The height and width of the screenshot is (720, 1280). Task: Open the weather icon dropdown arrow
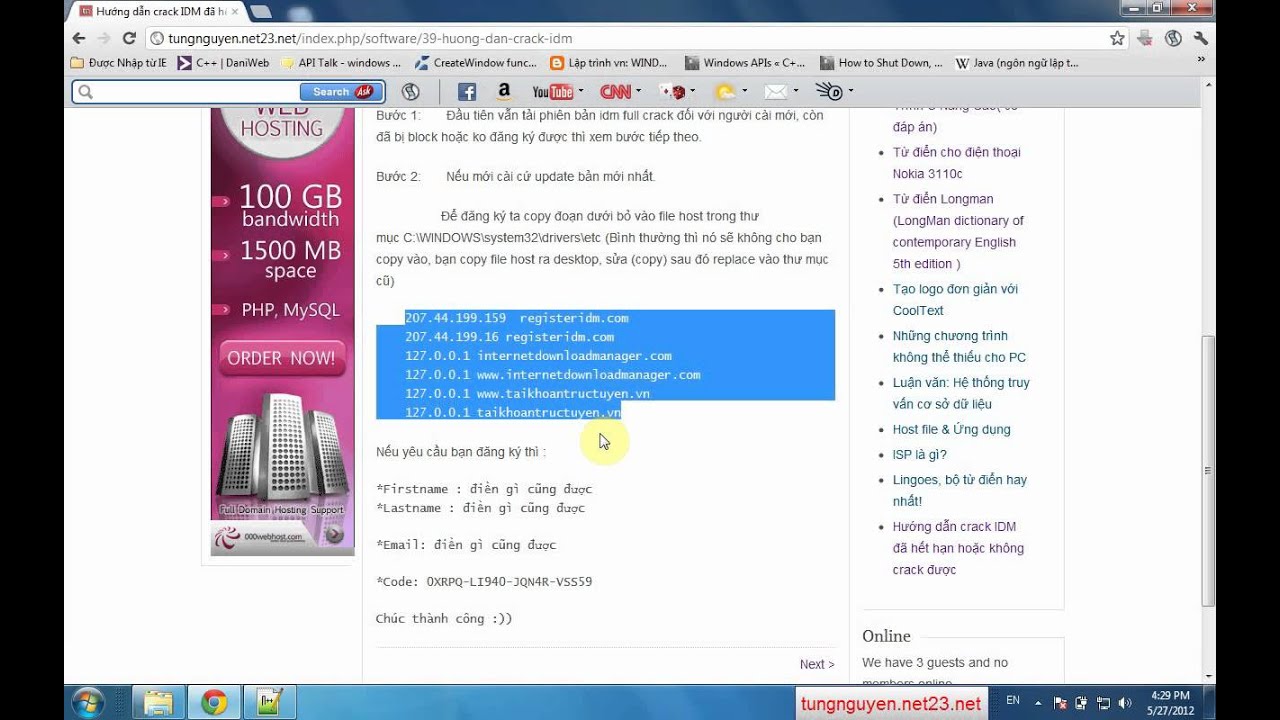point(744,92)
